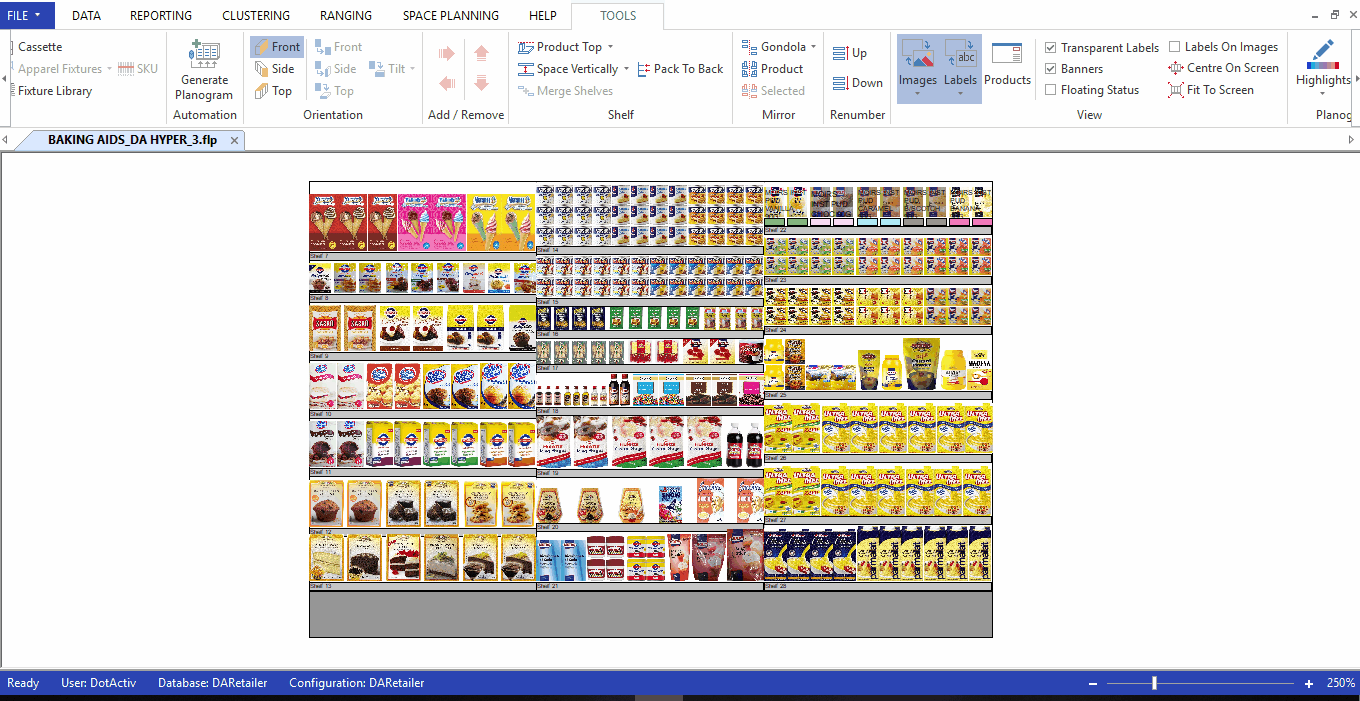Mirror the Gondola

(x=773, y=47)
